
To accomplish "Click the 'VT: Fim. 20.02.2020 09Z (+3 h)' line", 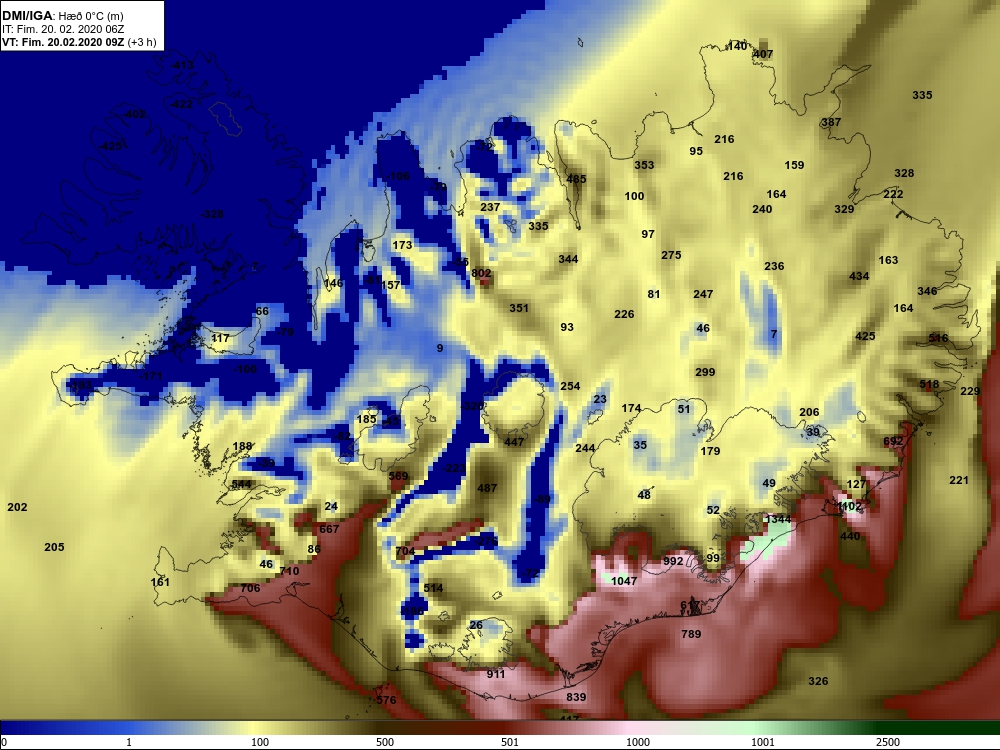I will coord(79,43).
